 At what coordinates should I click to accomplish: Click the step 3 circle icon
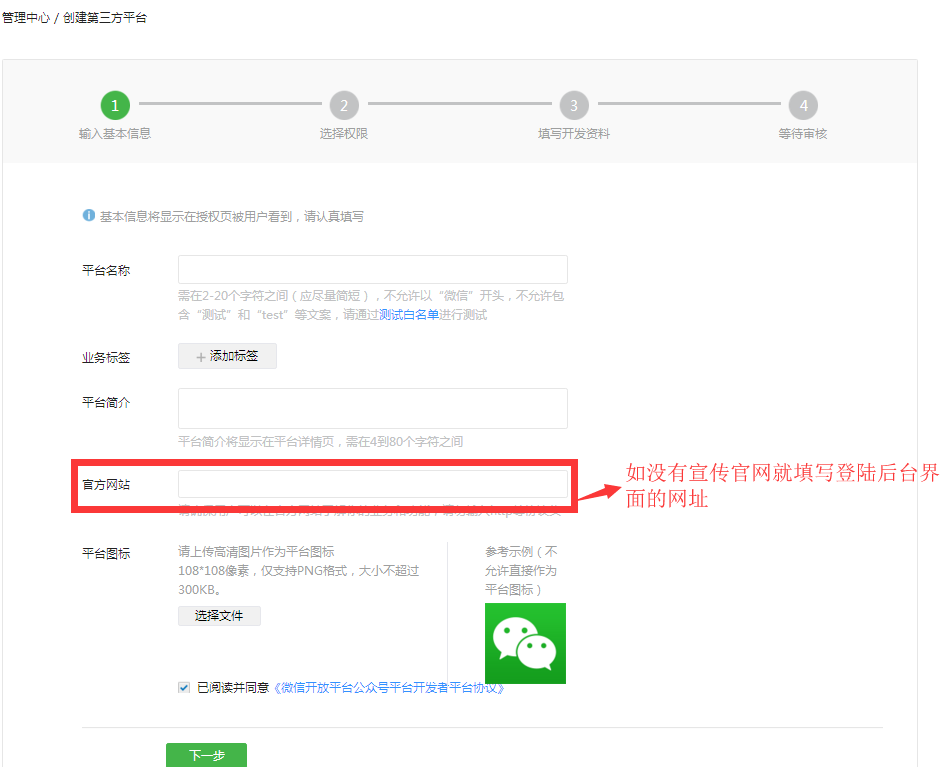click(x=573, y=105)
